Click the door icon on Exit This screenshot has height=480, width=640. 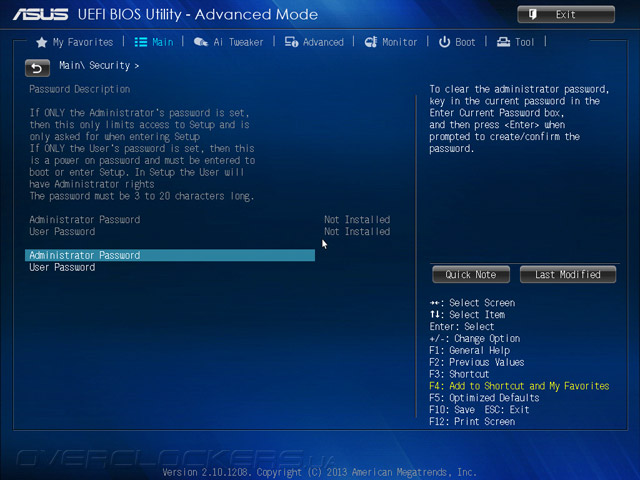(x=533, y=15)
